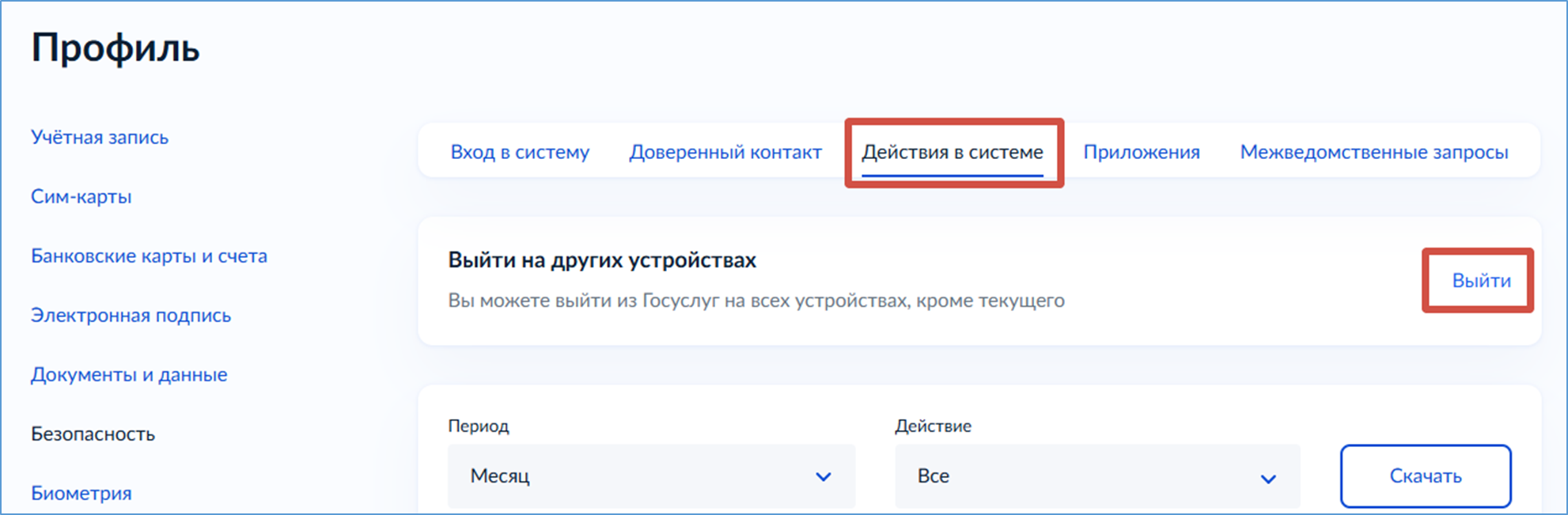Click the Скачать button
The width and height of the screenshot is (1568, 515).
click(x=1426, y=476)
